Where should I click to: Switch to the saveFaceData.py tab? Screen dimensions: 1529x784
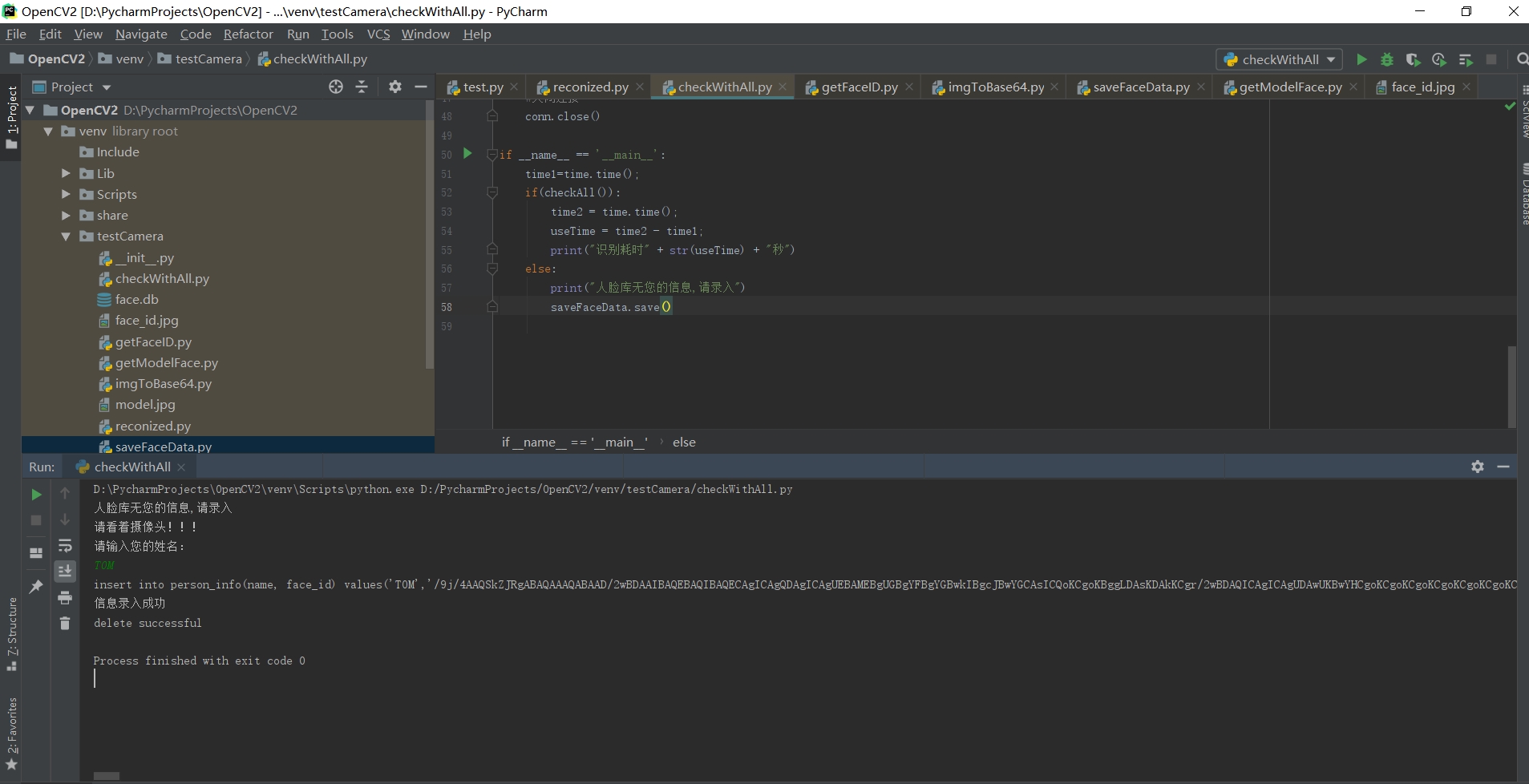(1141, 87)
